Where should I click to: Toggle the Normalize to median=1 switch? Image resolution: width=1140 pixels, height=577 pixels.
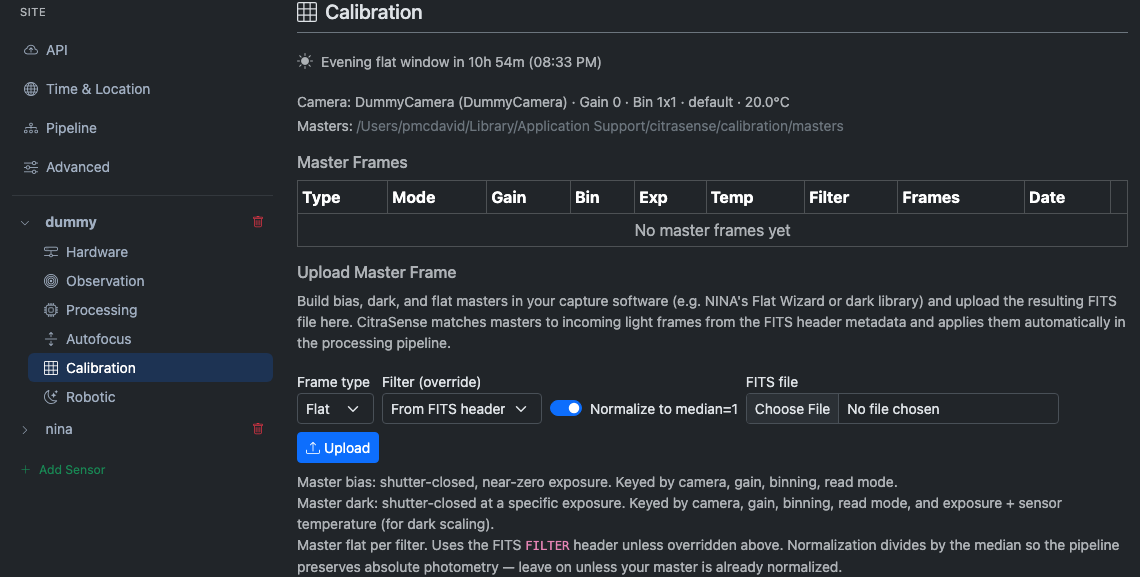pyautogui.click(x=566, y=408)
